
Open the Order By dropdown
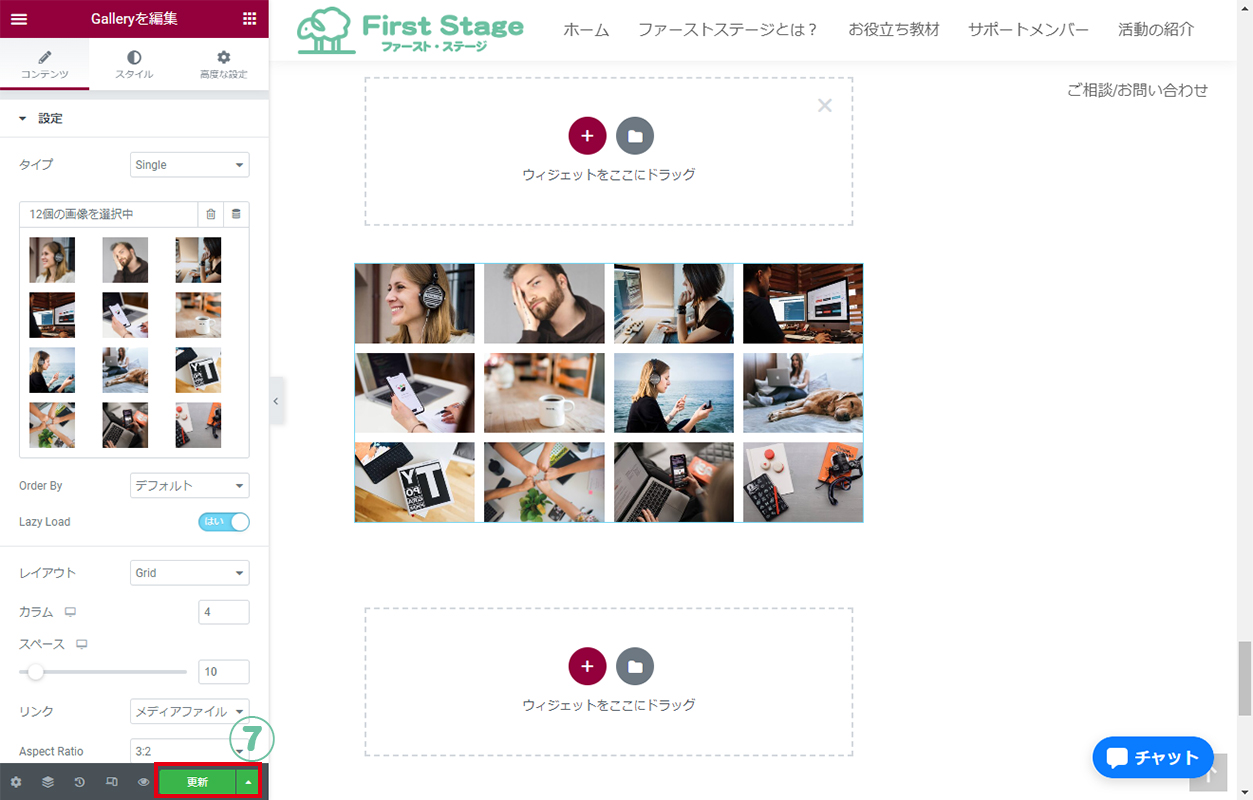click(189, 486)
